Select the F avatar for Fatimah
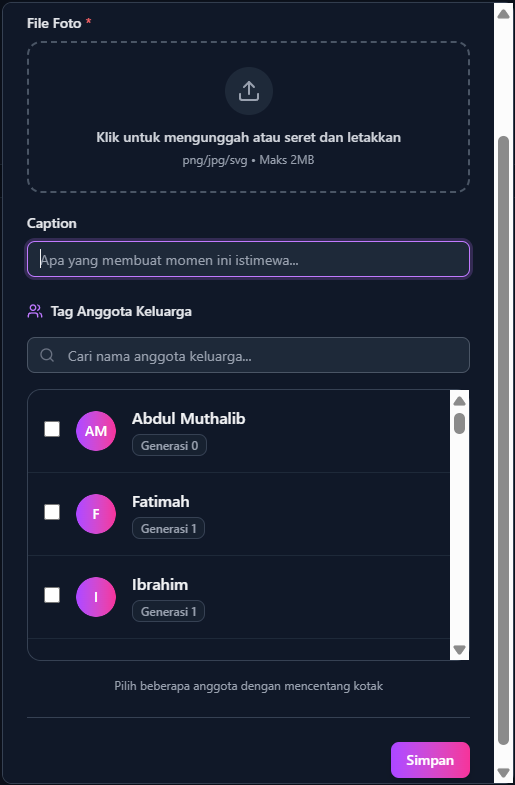 click(96, 514)
